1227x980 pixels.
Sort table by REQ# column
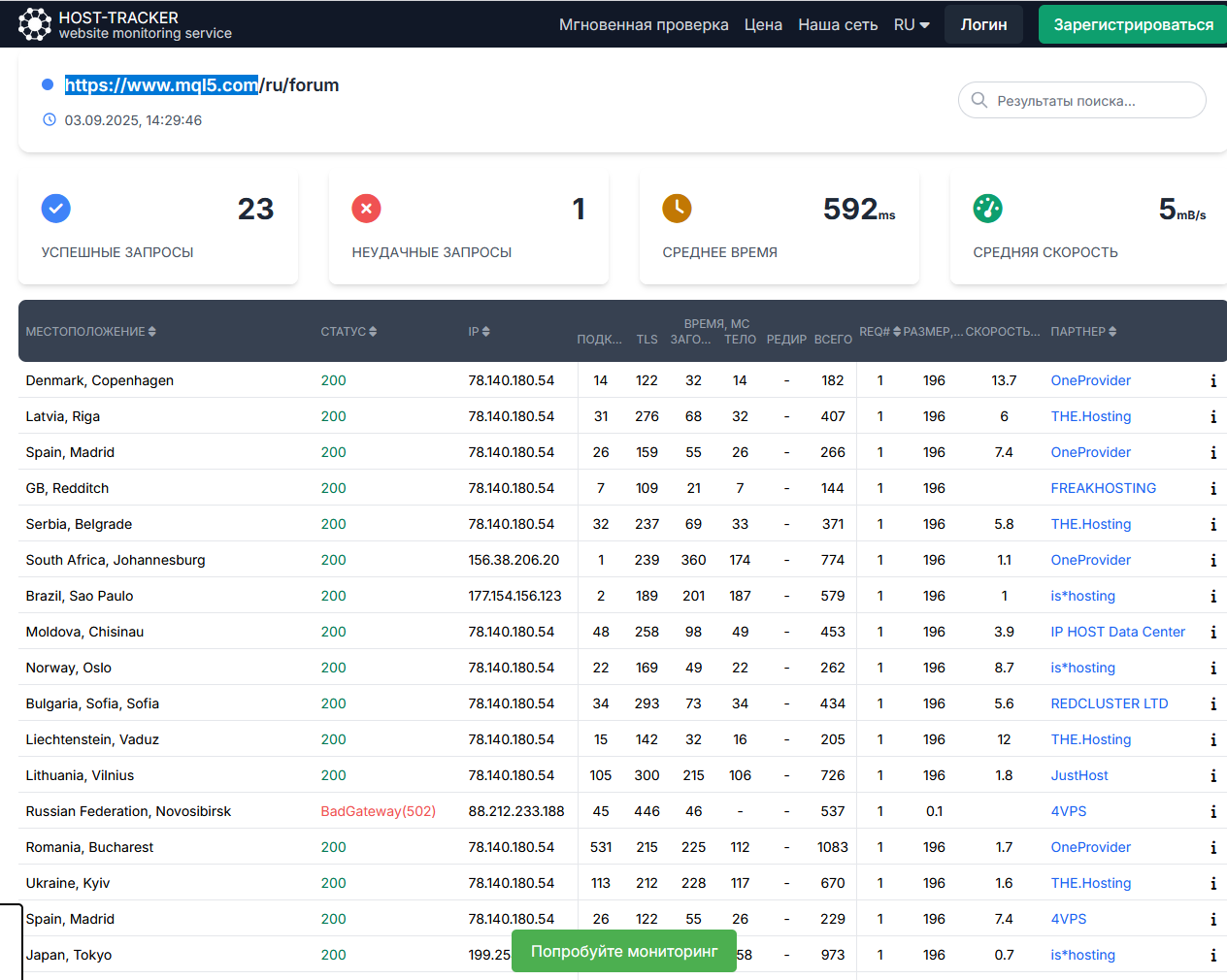coord(879,332)
